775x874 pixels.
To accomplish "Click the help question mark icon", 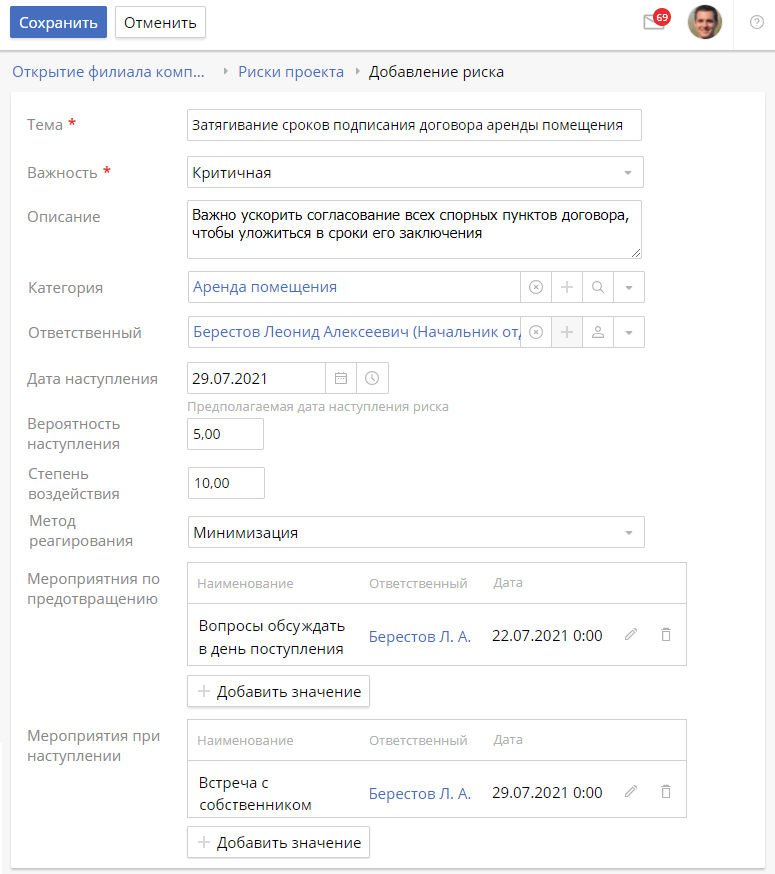I will pyautogui.click(x=756, y=22).
